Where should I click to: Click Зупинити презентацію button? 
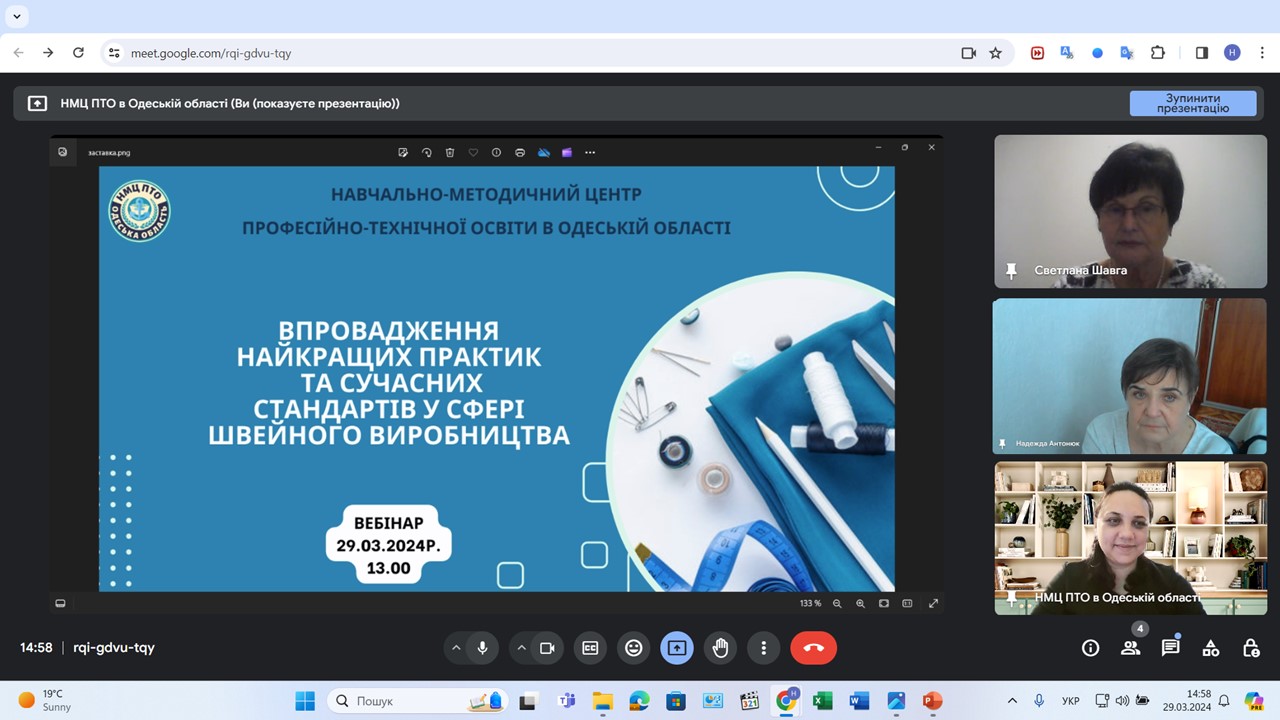[1192, 103]
